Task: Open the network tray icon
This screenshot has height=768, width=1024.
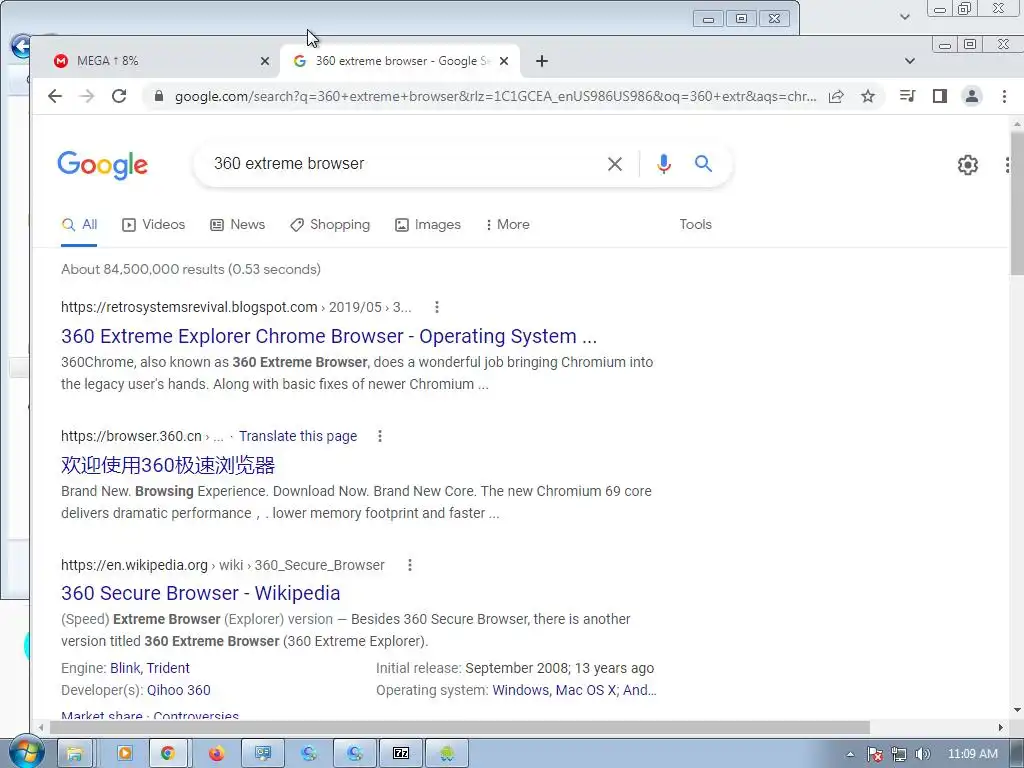Action: [899, 754]
